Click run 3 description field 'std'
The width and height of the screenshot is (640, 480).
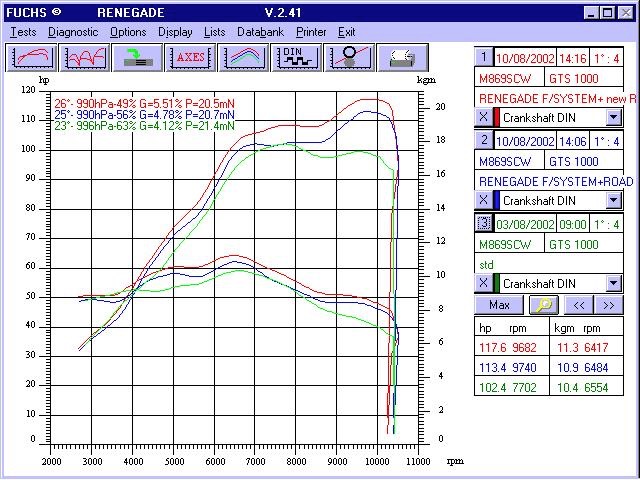tap(549, 264)
